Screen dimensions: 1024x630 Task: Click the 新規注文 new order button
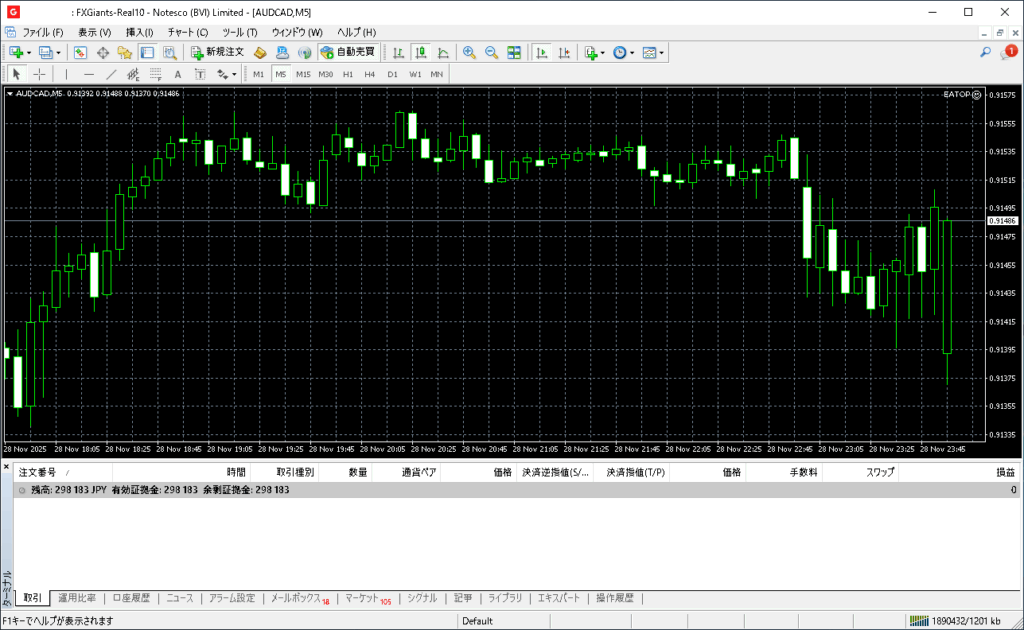point(217,52)
